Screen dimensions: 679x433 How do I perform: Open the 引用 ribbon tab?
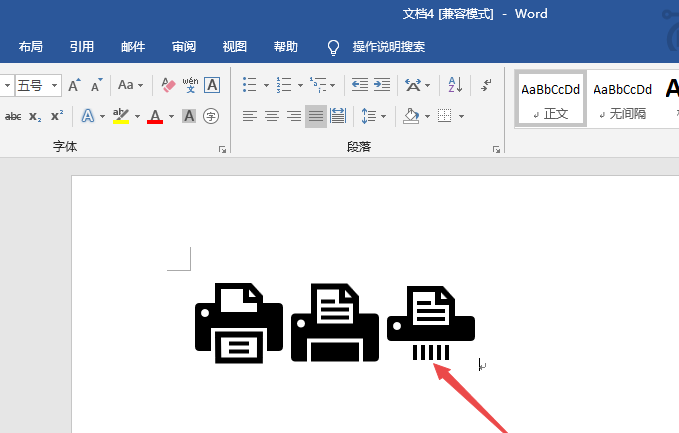point(82,46)
